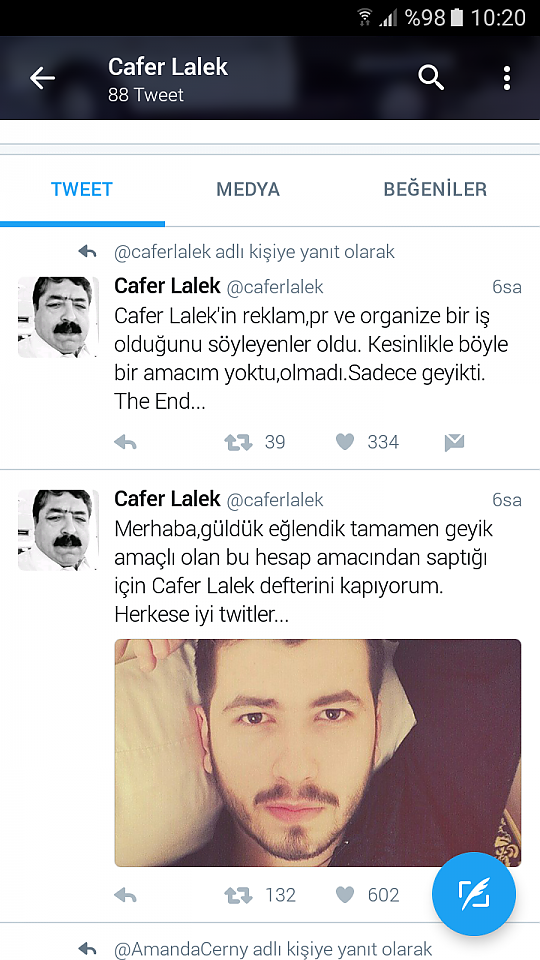Switch to the BEĞENİLER tab
Image resolution: width=540 pixels, height=960 pixels.
tap(435, 189)
